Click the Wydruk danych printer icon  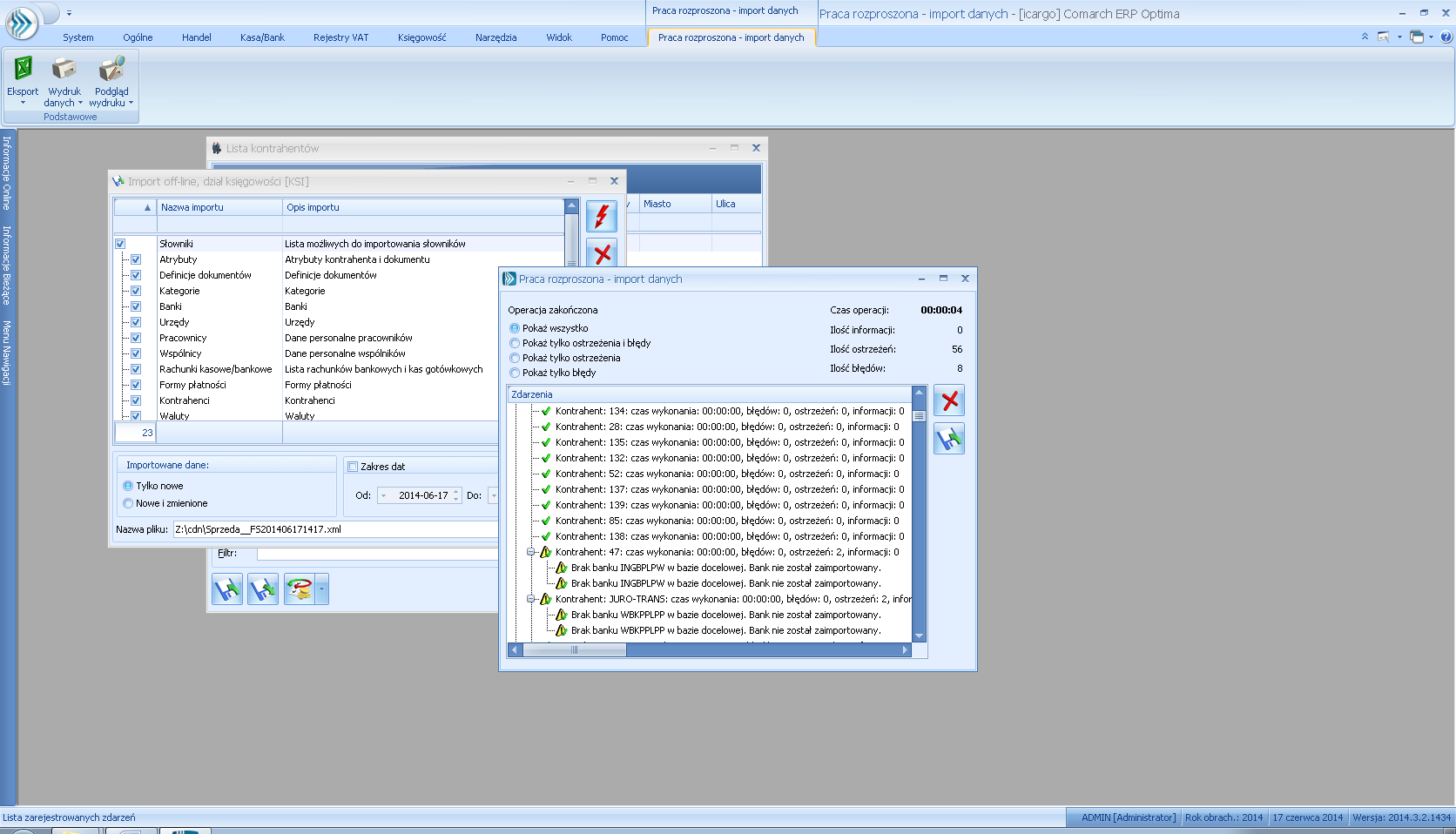tap(64, 69)
